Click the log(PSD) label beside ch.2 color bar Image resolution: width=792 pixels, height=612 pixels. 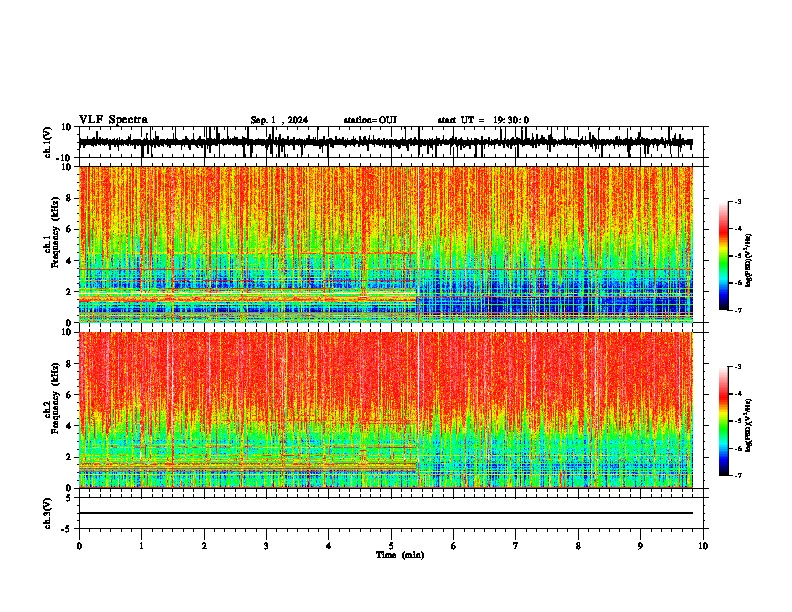tap(749, 425)
